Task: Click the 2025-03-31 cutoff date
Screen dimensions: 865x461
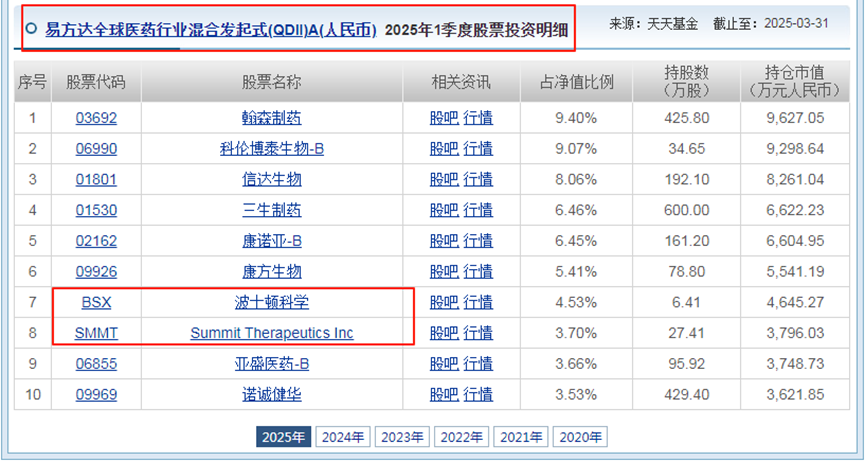Action: (795, 23)
